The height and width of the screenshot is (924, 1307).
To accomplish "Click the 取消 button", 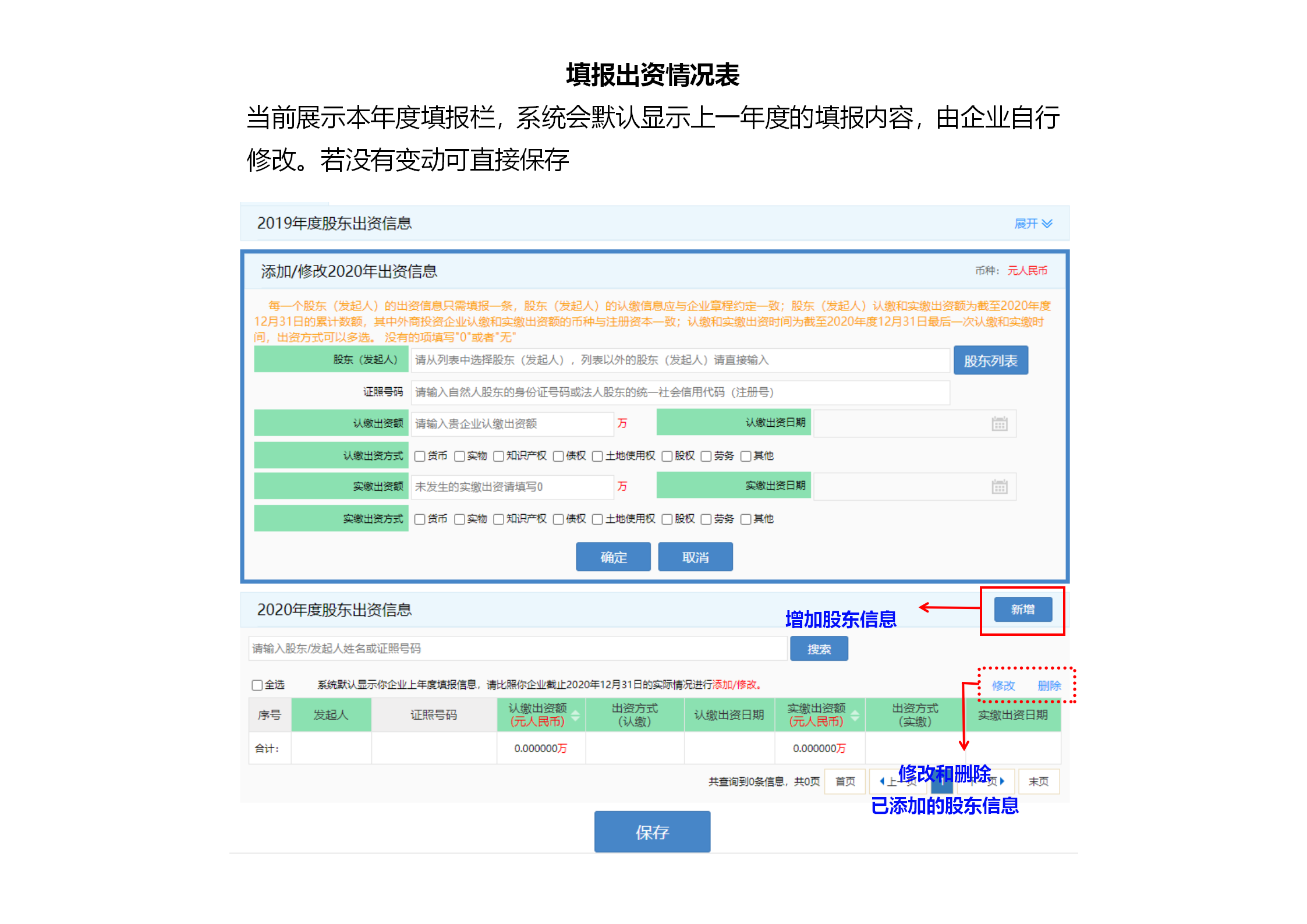I will click(695, 557).
